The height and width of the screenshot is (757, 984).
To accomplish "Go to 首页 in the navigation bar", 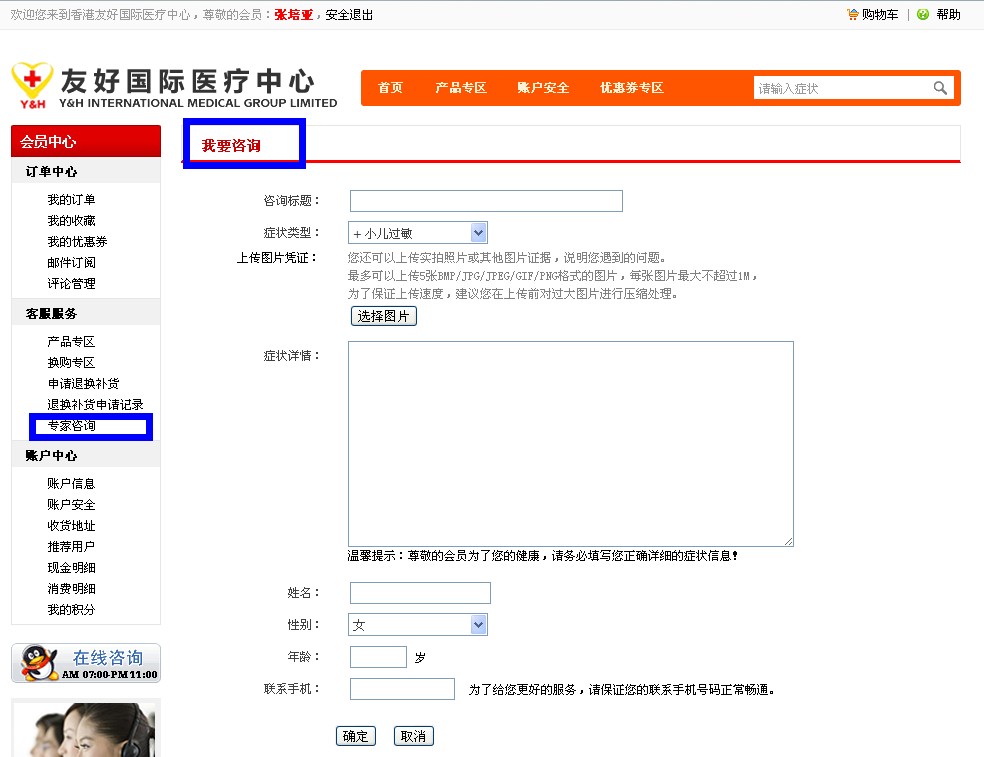I will [x=390, y=88].
